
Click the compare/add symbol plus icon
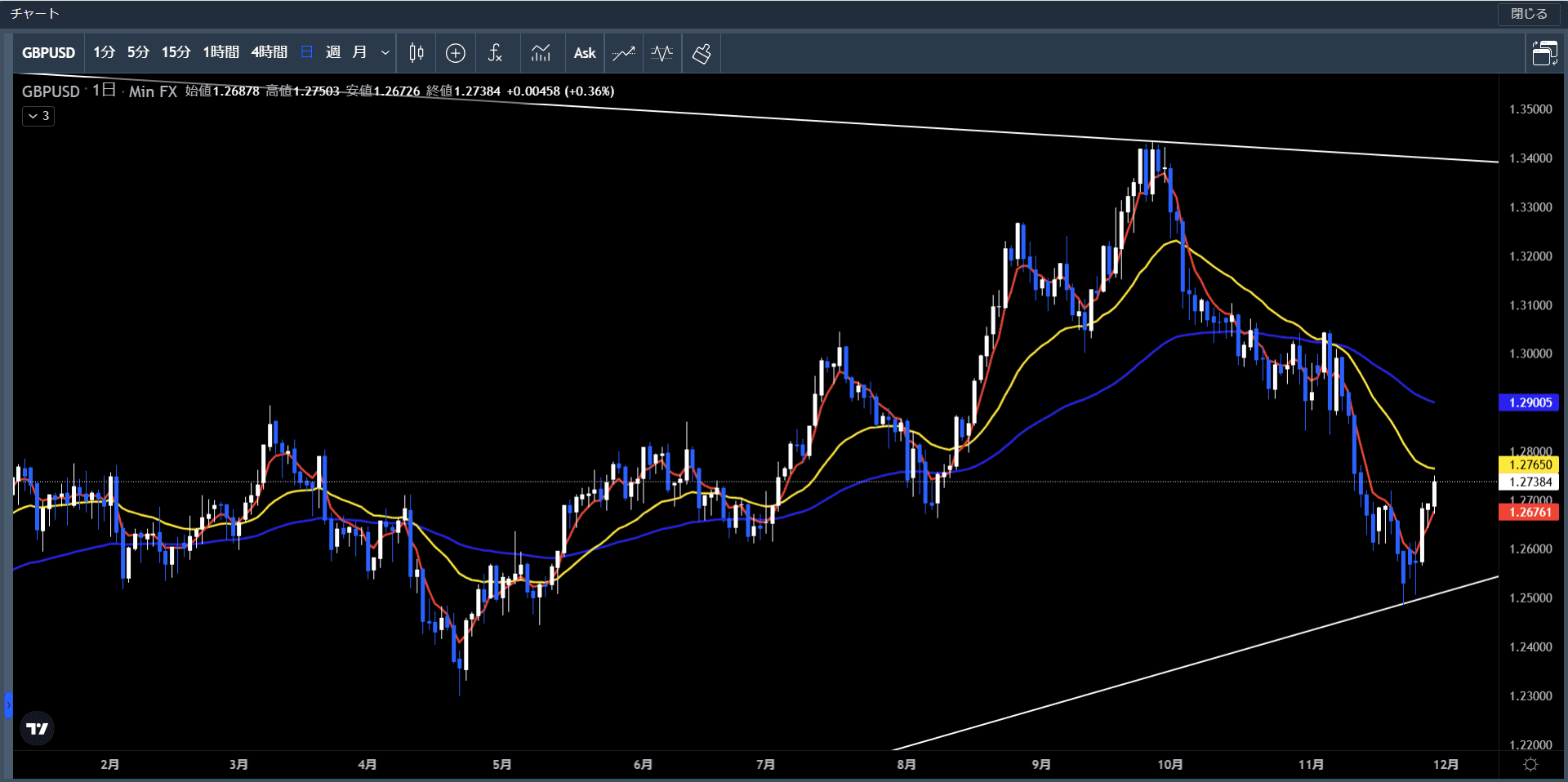click(x=456, y=53)
